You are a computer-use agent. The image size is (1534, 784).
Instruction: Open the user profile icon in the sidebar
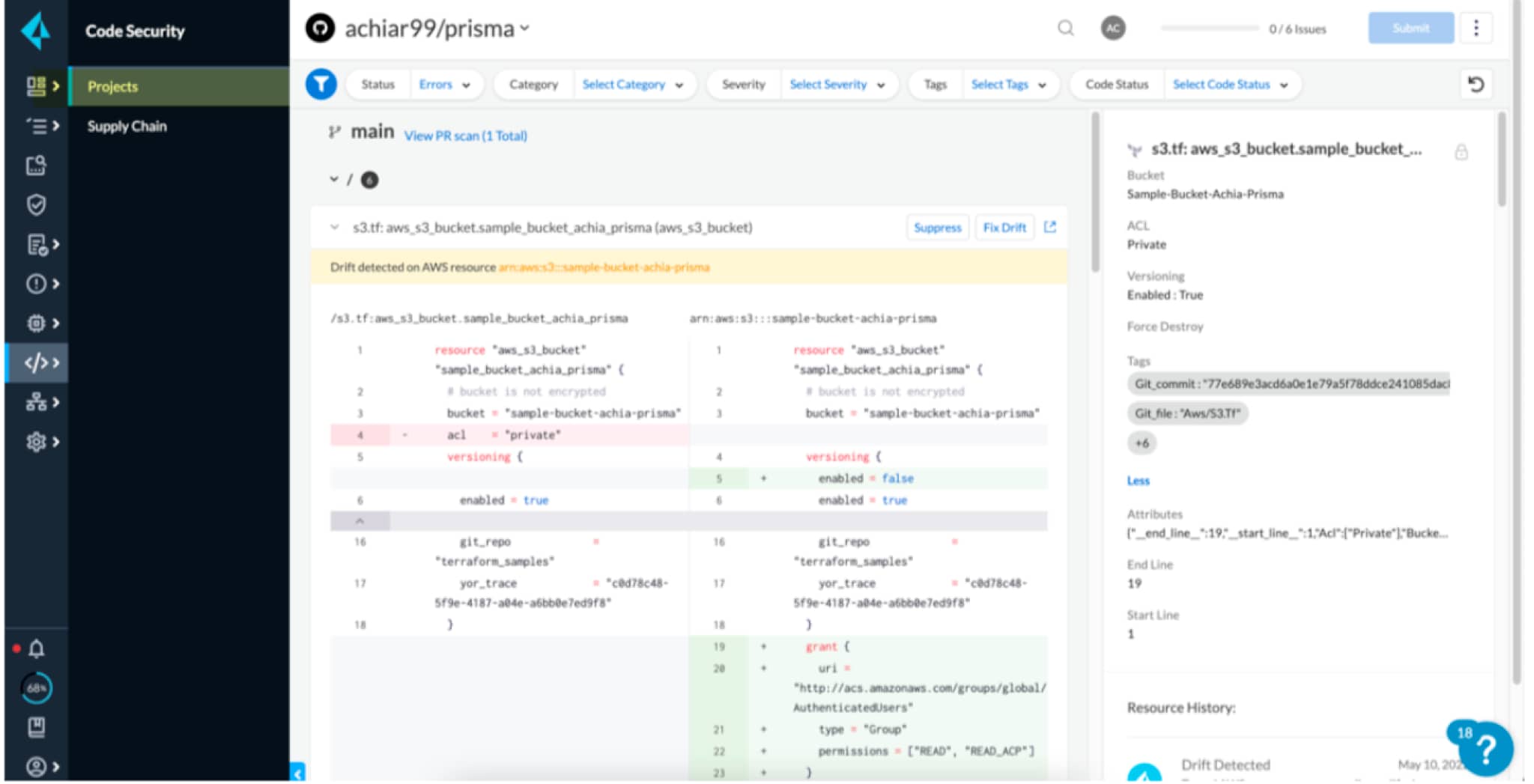pyautogui.click(x=36, y=766)
